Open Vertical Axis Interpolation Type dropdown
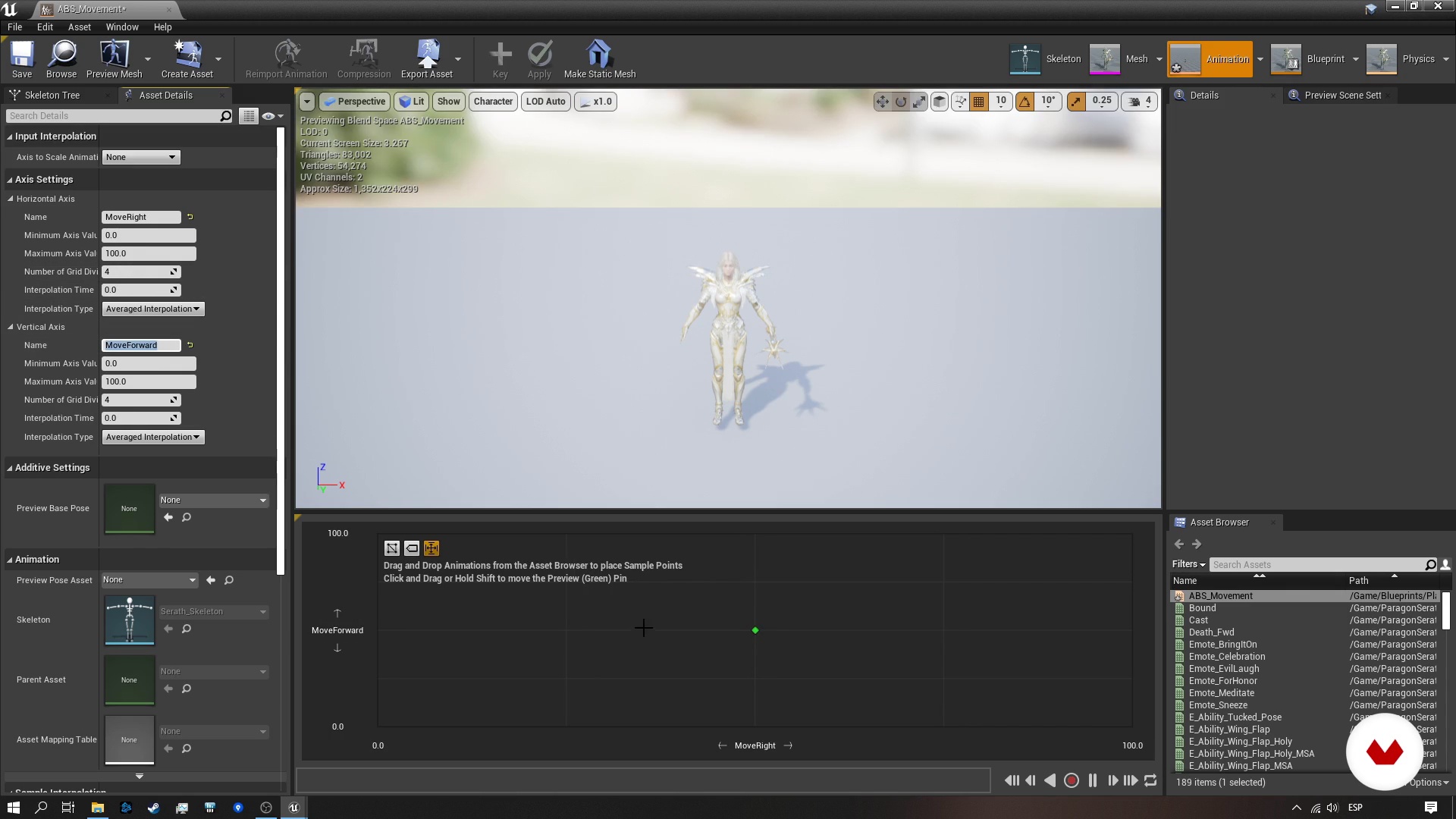The image size is (1456, 819). (152, 437)
